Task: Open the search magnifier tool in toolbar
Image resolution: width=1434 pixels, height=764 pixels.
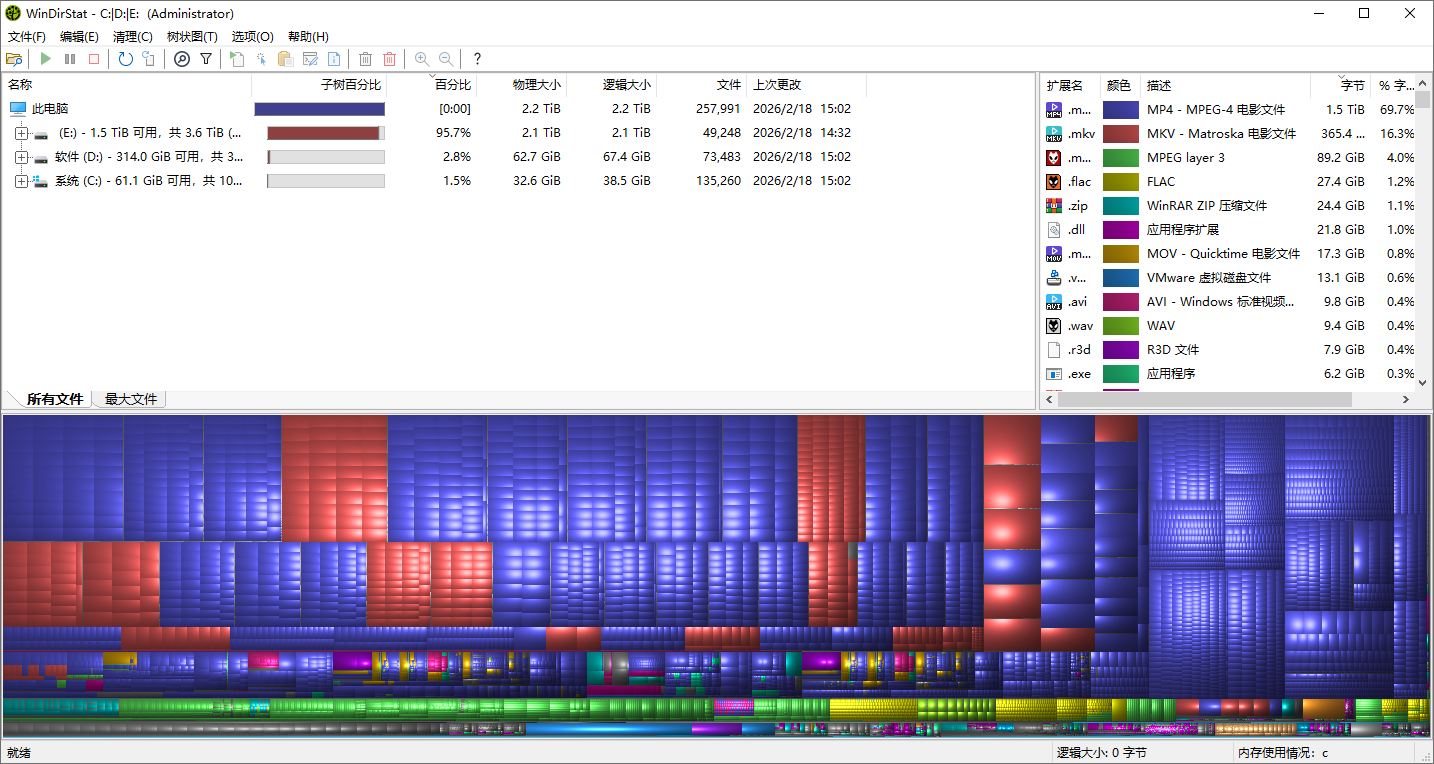Action: [181, 59]
